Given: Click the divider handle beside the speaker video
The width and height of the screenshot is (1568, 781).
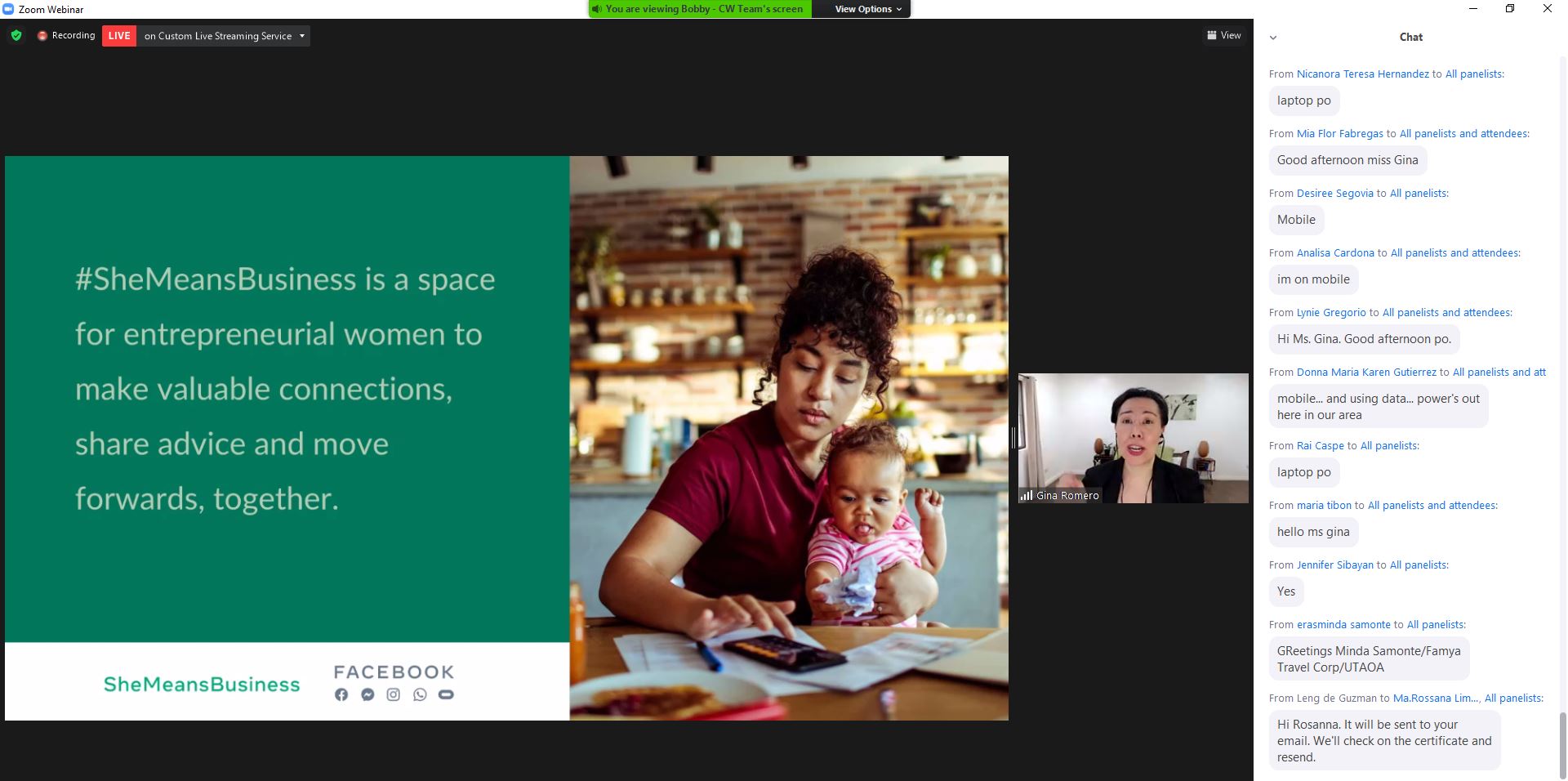Looking at the screenshot, I should 1013,438.
